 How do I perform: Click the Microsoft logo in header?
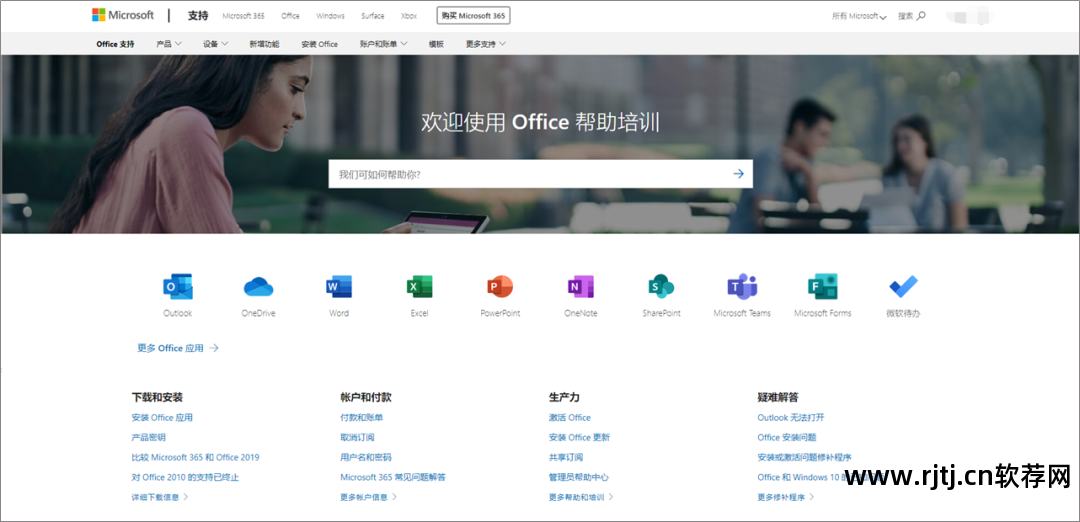123,15
